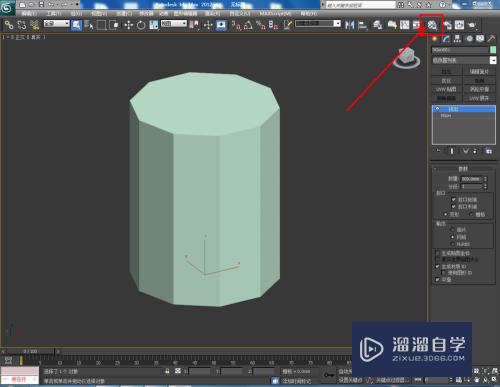This screenshot has height=387, width=500.
Task: Toggle the Angle Snap icon
Action: [248, 25]
